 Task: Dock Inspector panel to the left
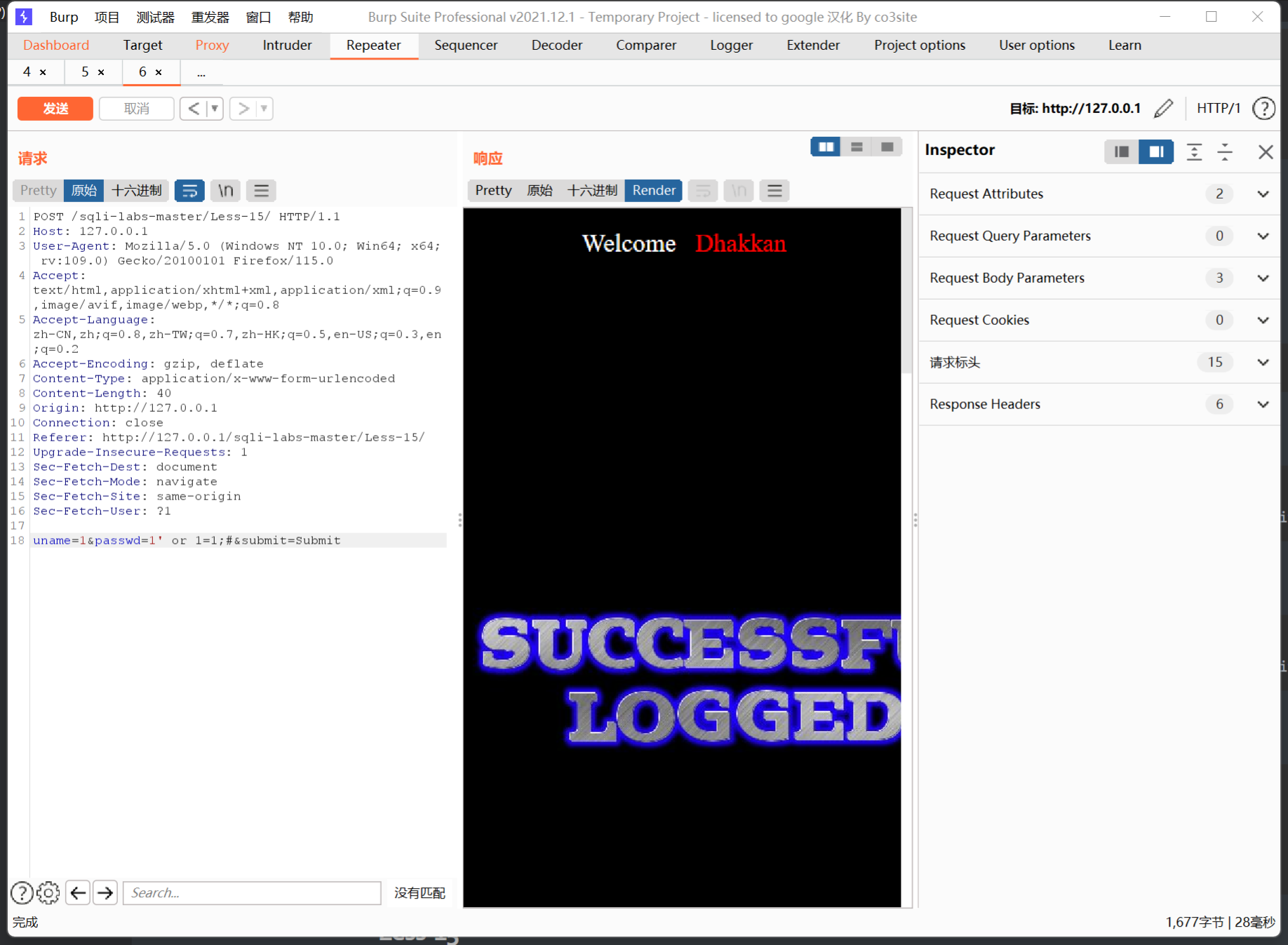click(1121, 152)
